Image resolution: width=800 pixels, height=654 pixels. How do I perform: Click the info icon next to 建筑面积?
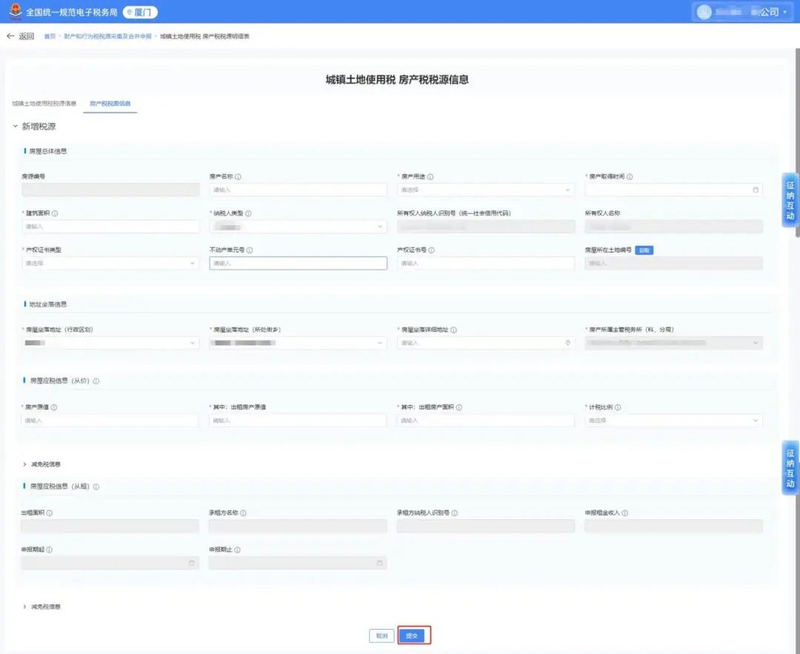[x=55, y=213]
